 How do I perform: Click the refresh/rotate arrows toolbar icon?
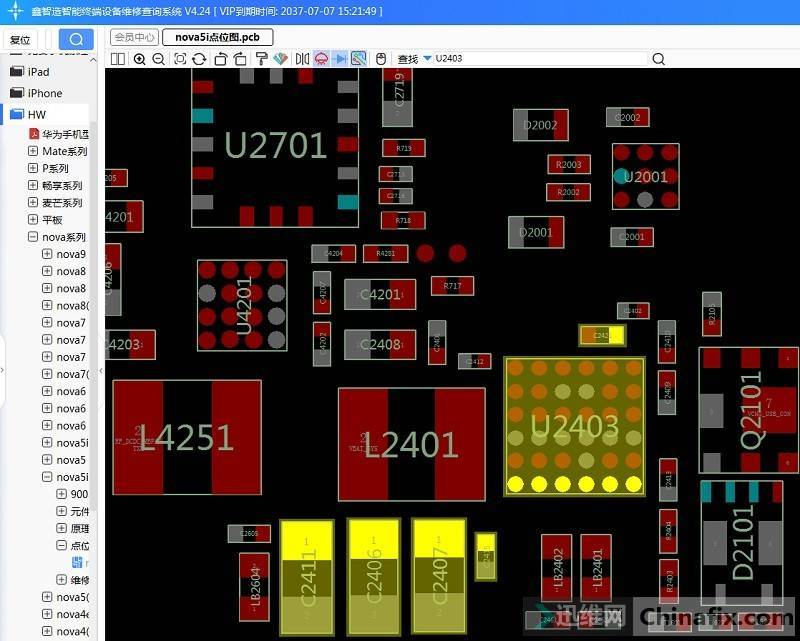199,59
